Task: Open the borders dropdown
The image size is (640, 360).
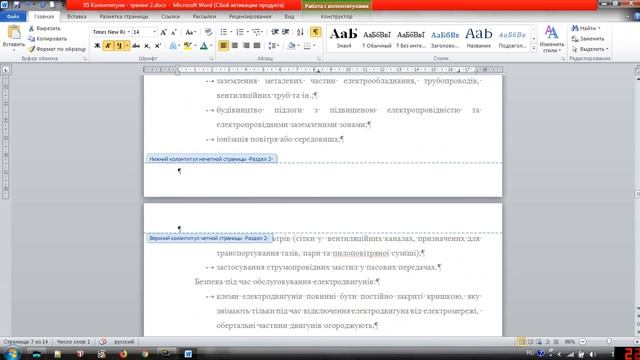Action: tap(314, 46)
